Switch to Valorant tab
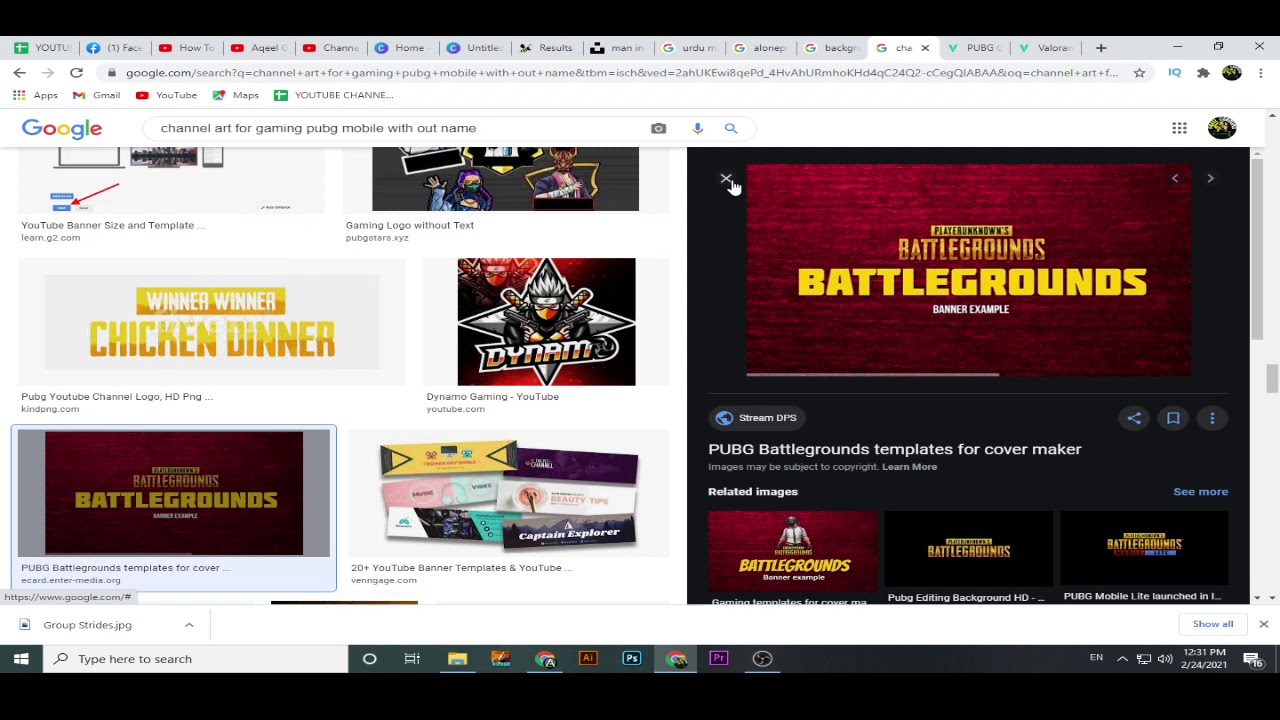 [x=1046, y=48]
